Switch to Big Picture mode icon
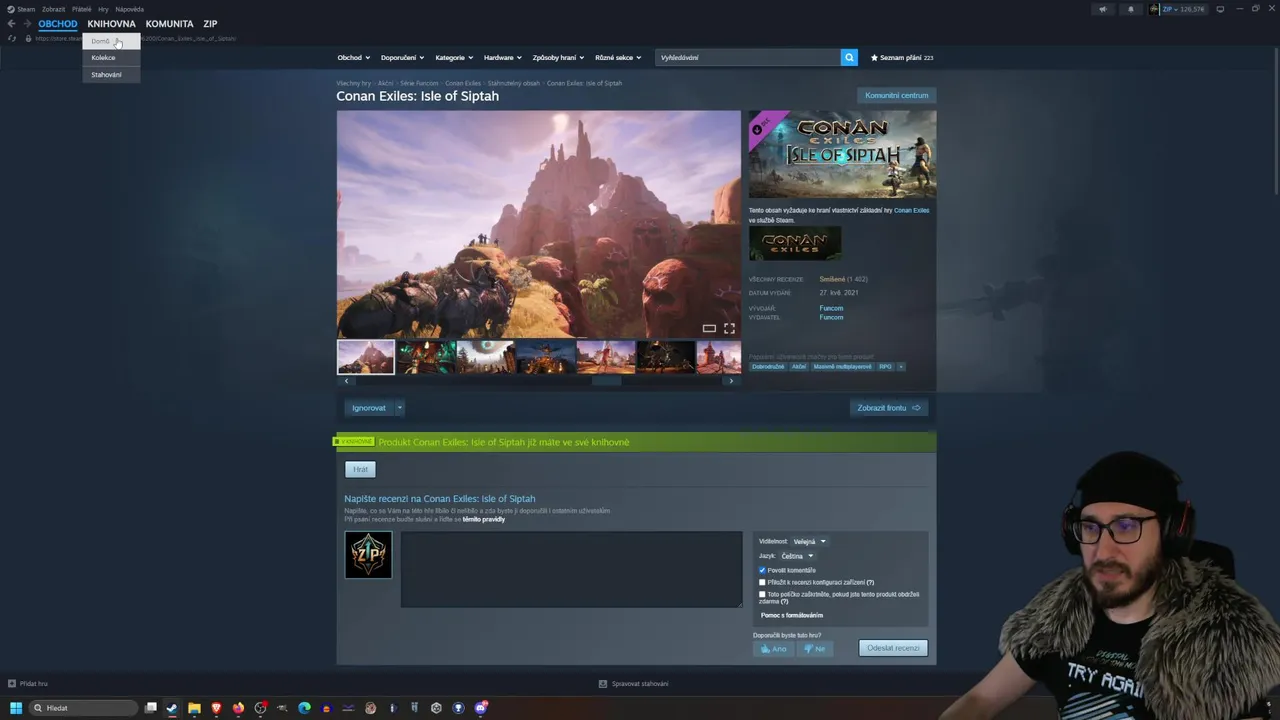Viewport: 1280px width, 720px height. [x=1220, y=9]
